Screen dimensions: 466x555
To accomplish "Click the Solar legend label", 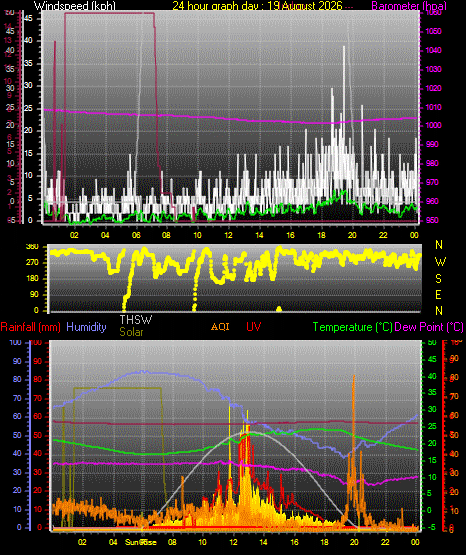I will pyautogui.click(x=131, y=332).
